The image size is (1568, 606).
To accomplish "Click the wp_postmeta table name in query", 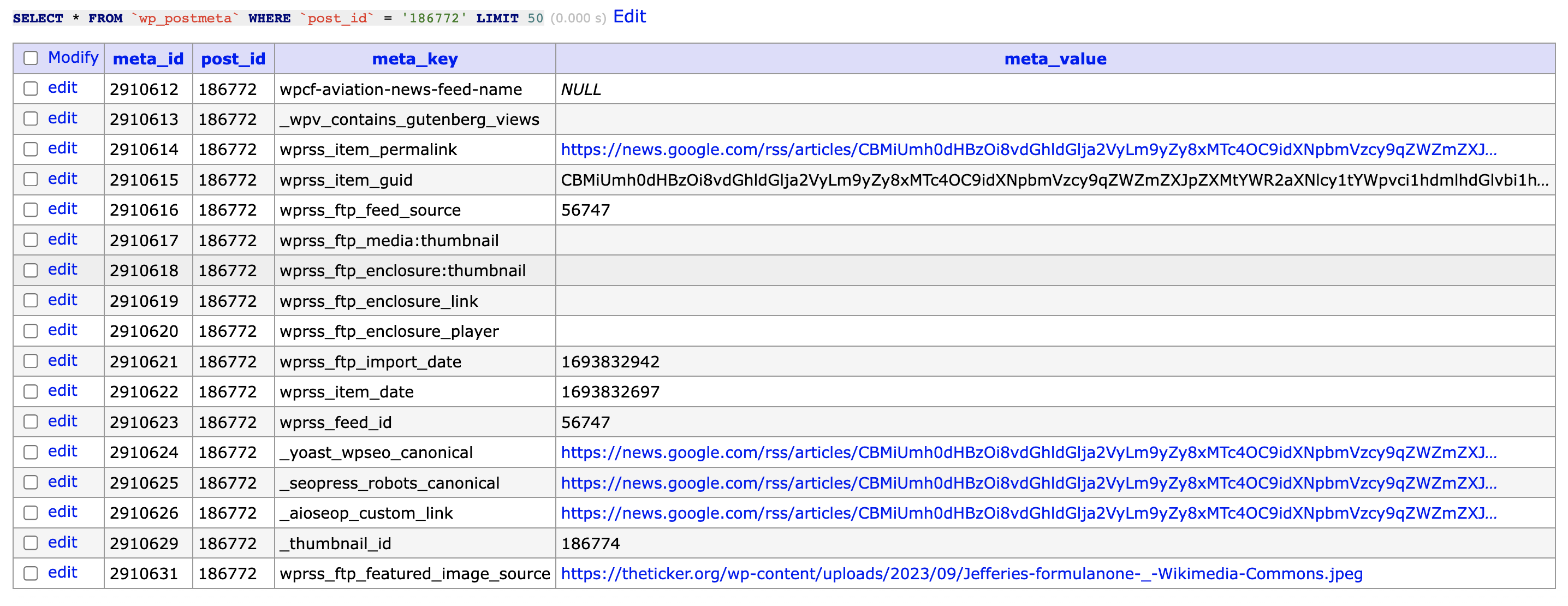I will pos(185,18).
